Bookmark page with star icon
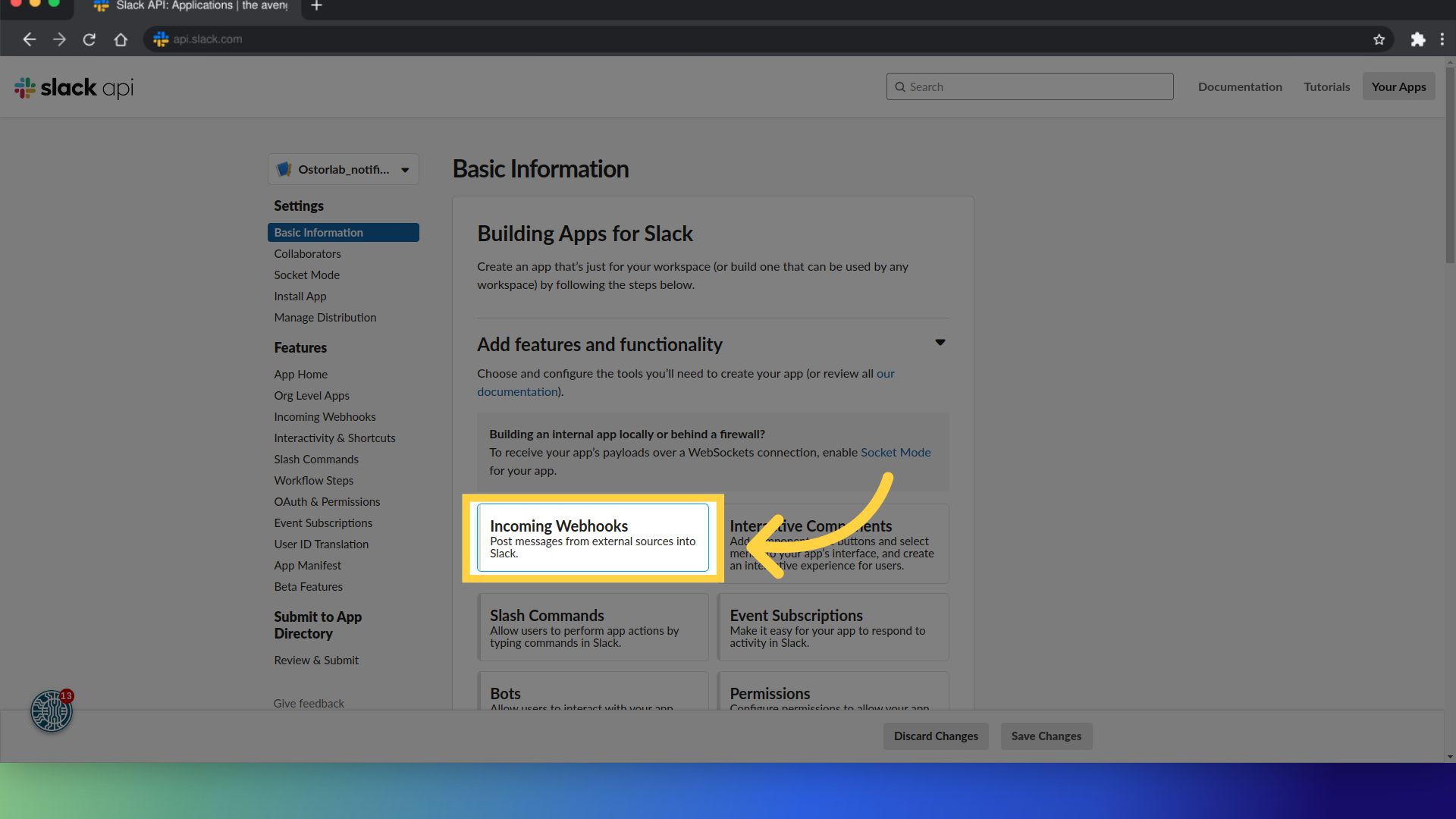Viewport: 1456px width, 819px height. [x=1379, y=39]
